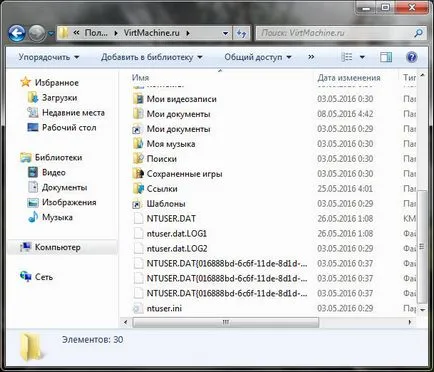434x372 pixels.
Task: Click the magnifier search icon
Action: tap(419, 33)
